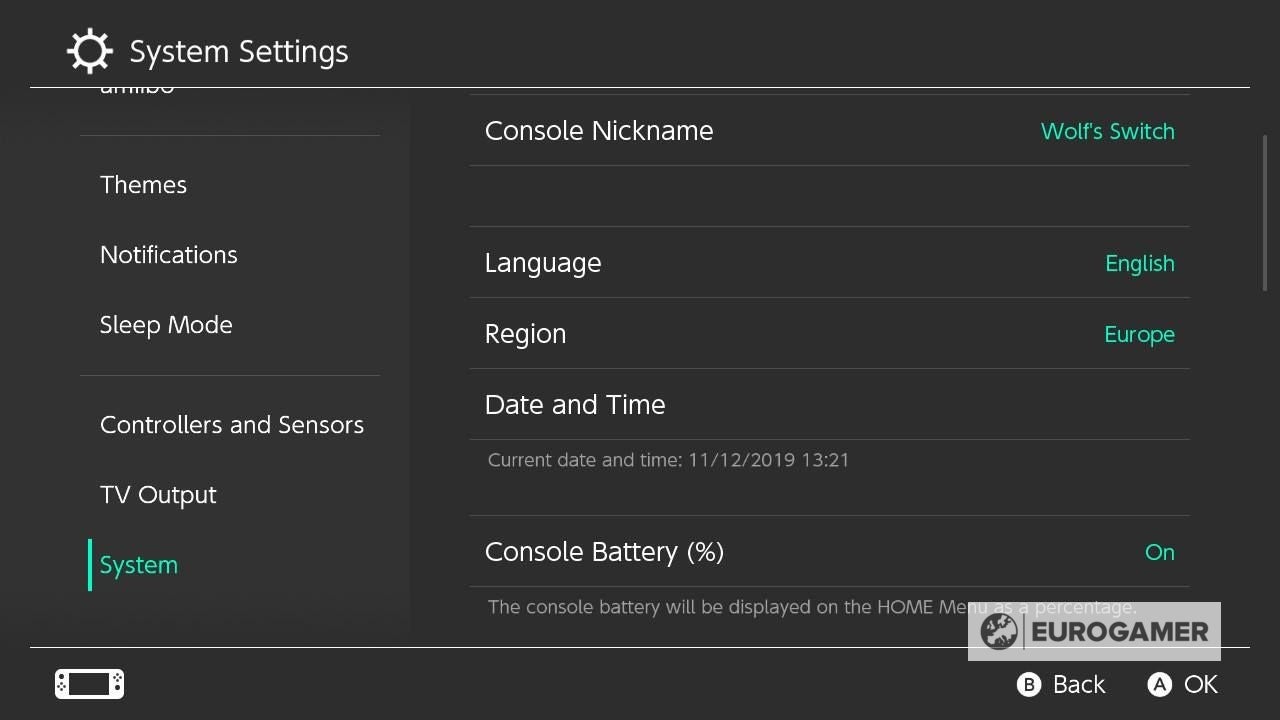Viewport: 1280px width, 720px height.
Task: Edit the Console Nickname Wolf's Switch
Action: click(828, 131)
